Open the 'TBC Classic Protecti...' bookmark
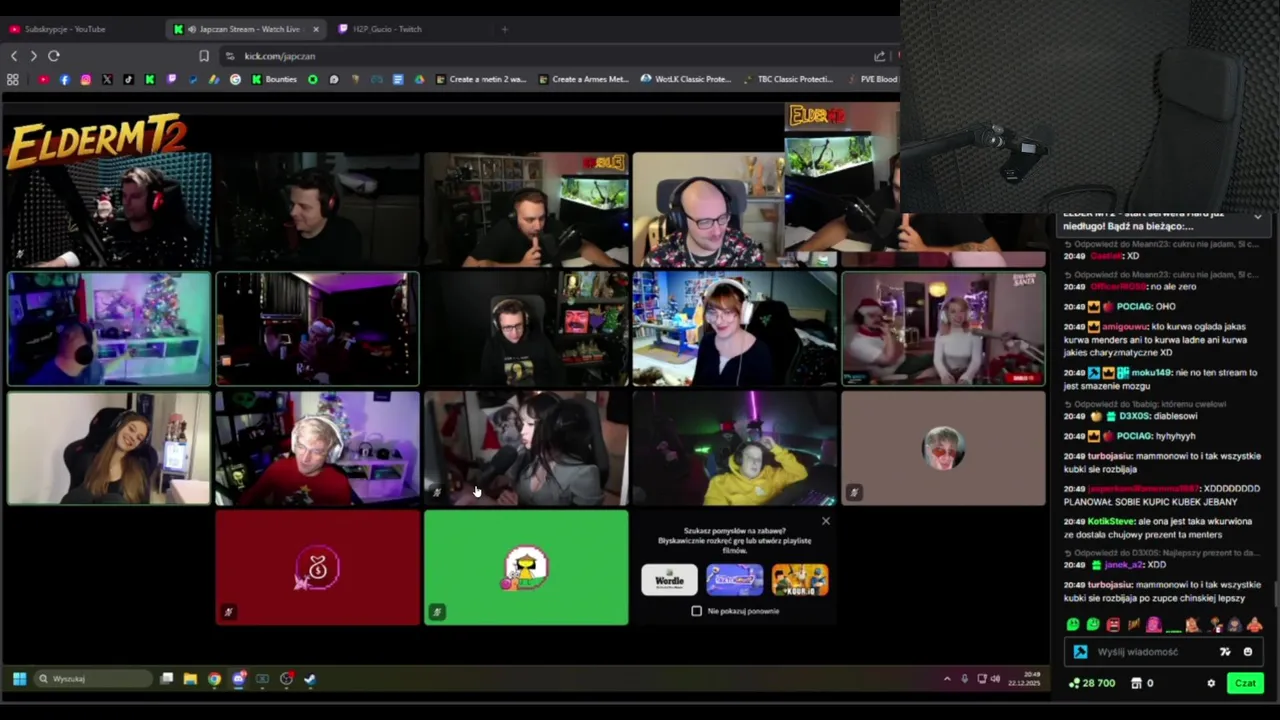Screen dimensions: 1280x720 click(788, 79)
